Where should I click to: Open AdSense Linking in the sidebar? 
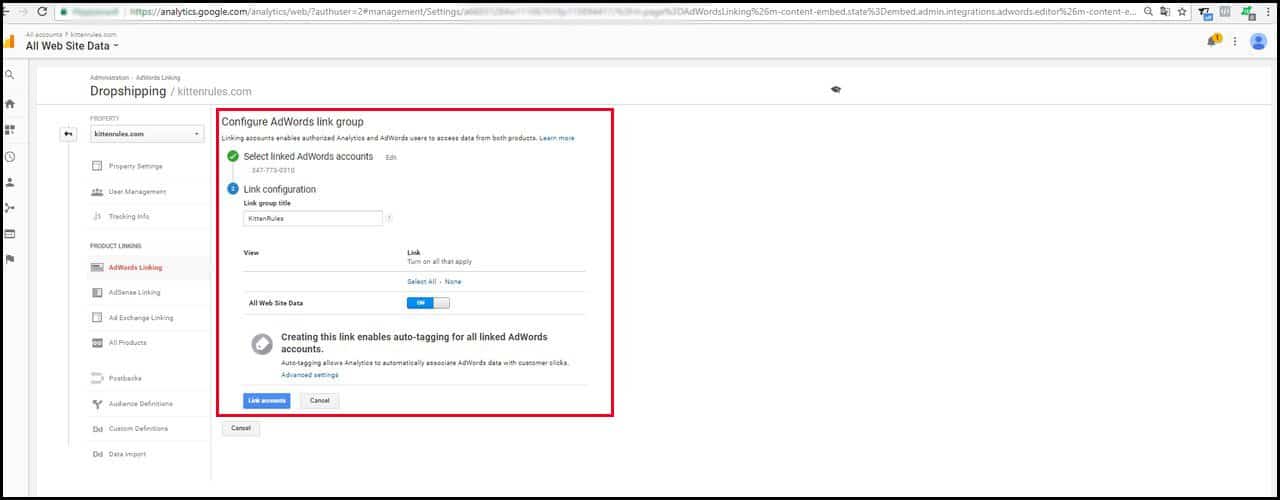tap(134, 293)
